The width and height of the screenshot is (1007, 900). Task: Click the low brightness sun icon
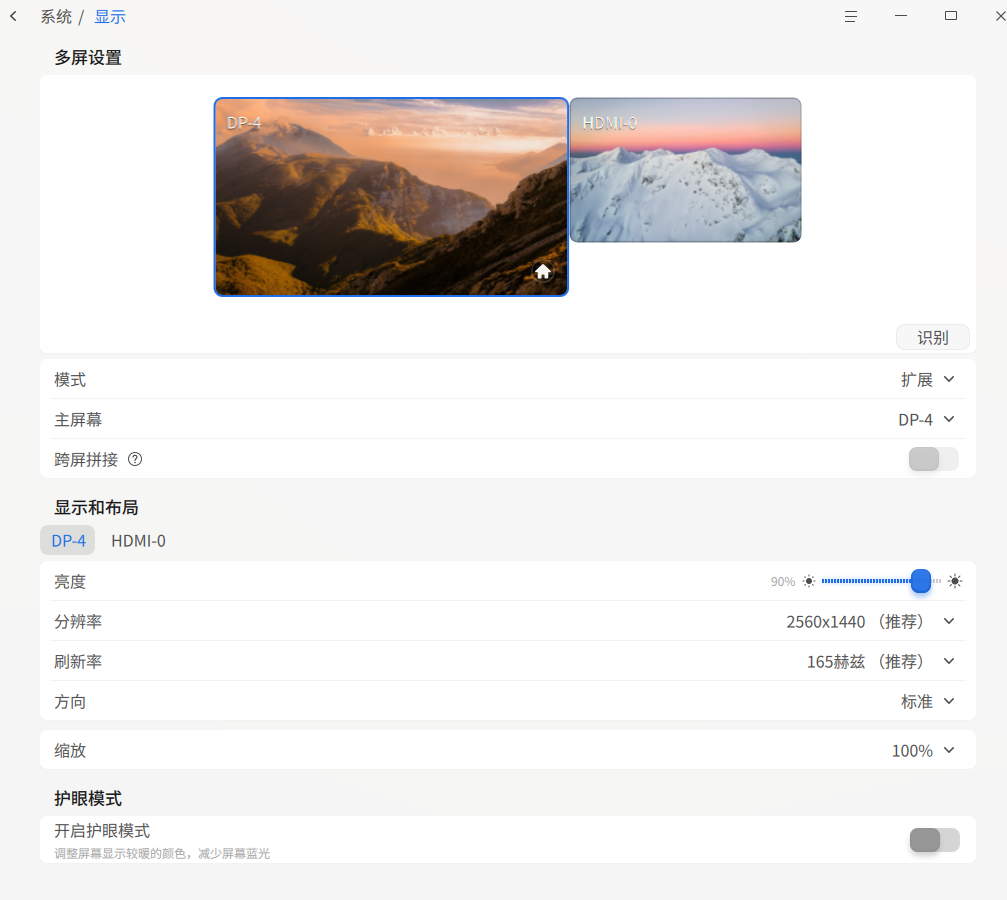click(x=809, y=581)
